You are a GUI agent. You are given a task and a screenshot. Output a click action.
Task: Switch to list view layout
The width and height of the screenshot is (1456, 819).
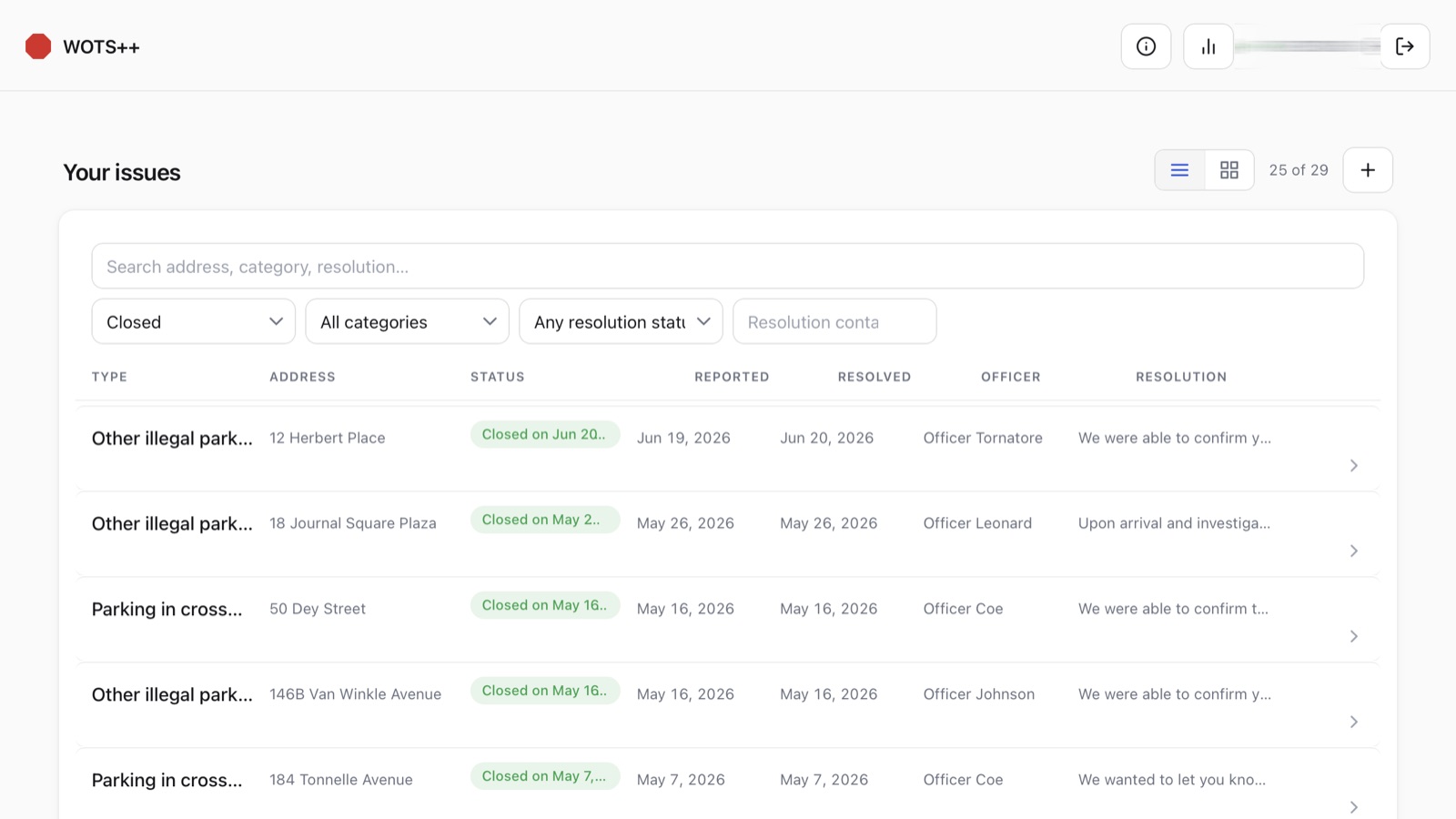pos(1179,170)
